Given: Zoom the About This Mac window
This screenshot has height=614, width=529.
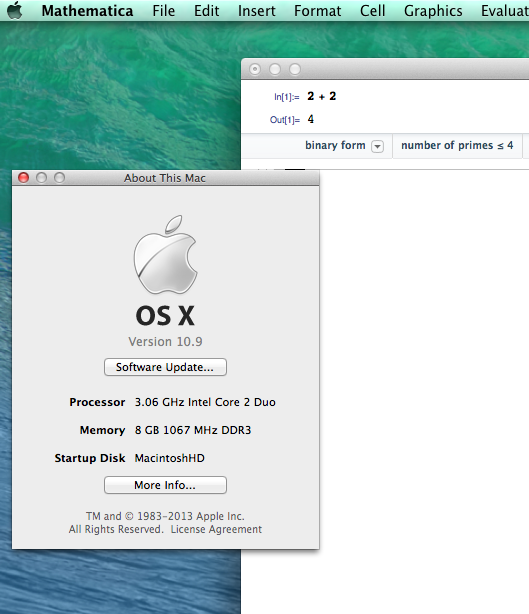Looking at the screenshot, I should coord(60,178).
